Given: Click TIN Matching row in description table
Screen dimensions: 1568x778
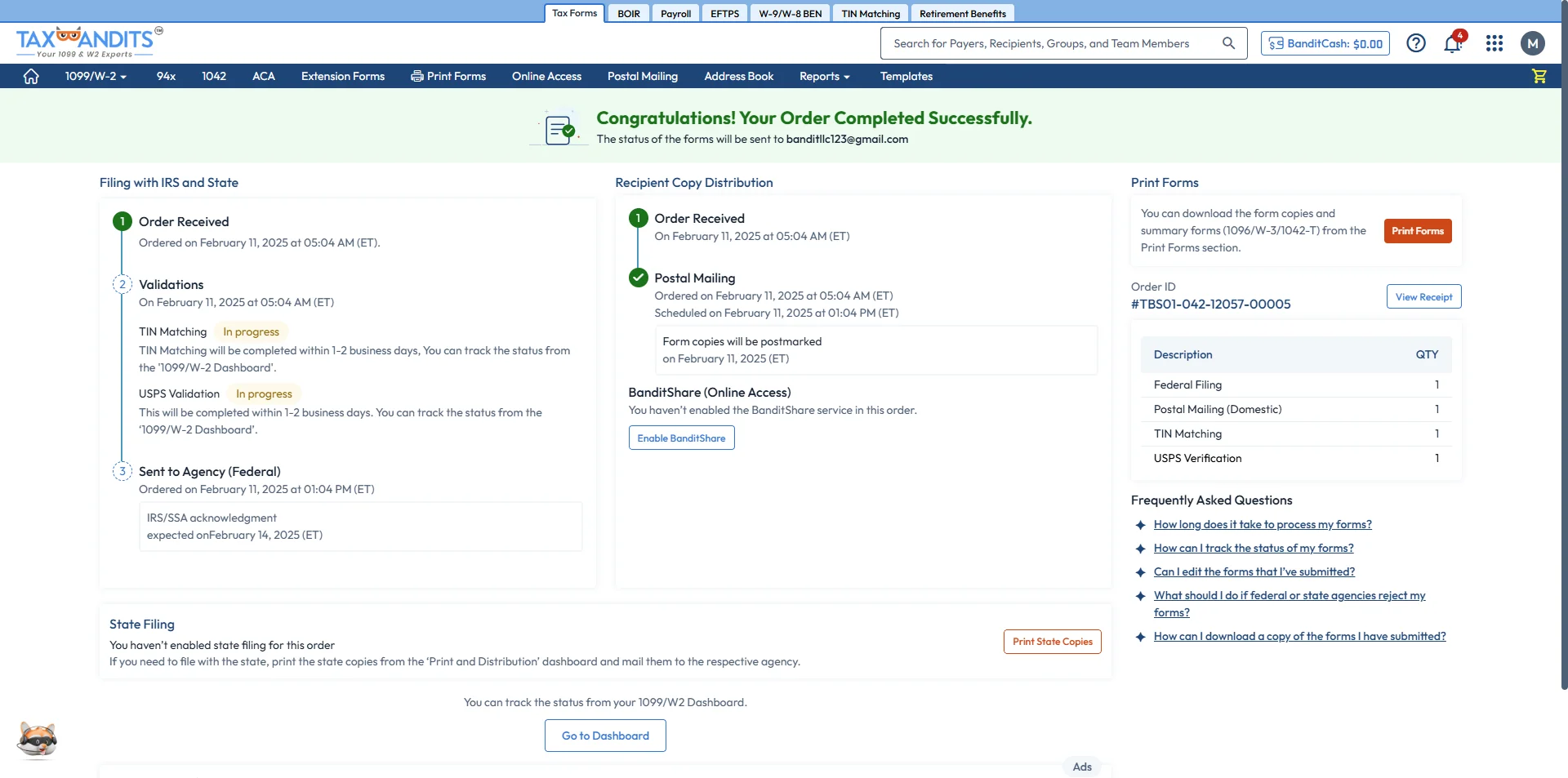Looking at the screenshot, I should click(x=1295, y=433).
